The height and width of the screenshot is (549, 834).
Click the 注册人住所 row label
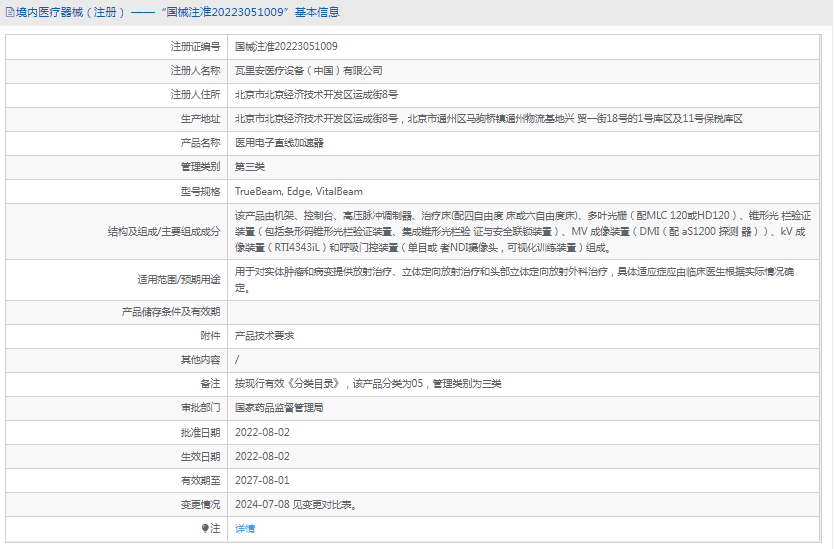pos(195,95)
